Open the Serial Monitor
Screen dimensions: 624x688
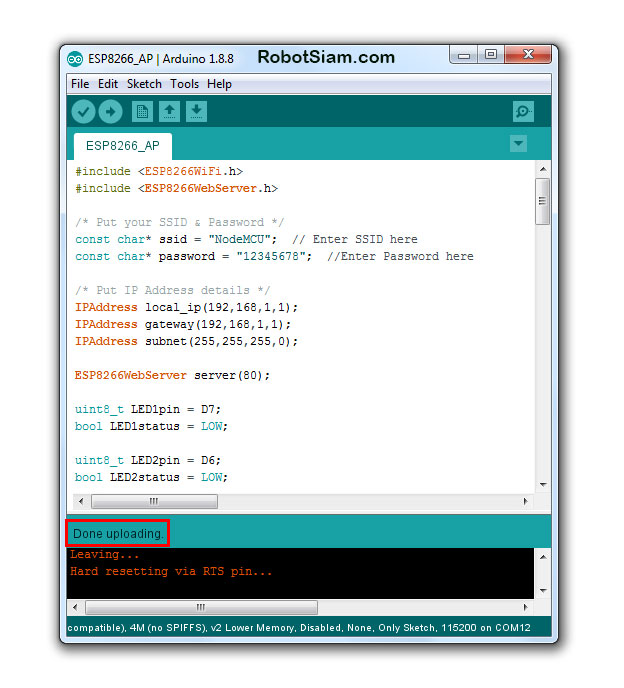[523, 111]
